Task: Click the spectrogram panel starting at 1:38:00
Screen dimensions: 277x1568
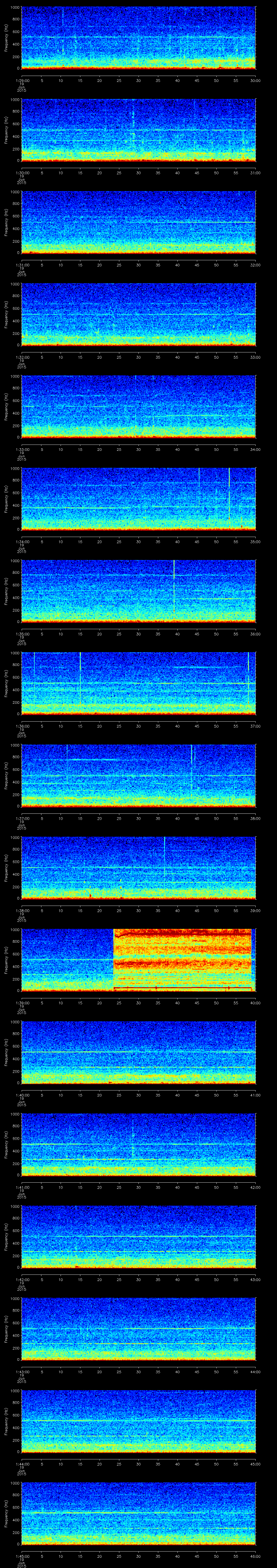Action: click(x=139, y=868)
